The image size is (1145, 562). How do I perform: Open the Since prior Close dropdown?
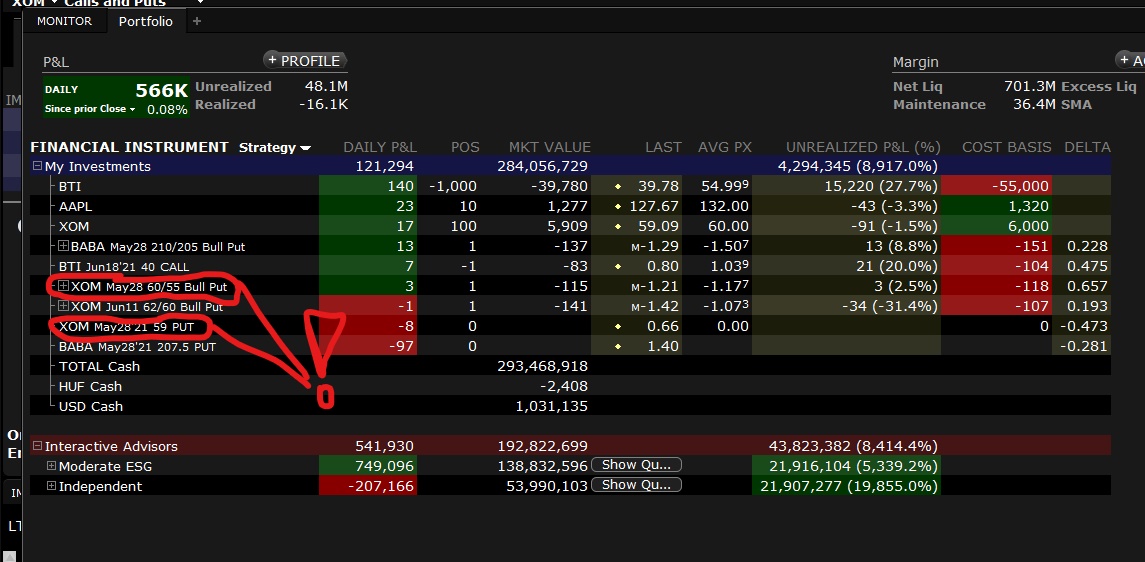[90, 109]
